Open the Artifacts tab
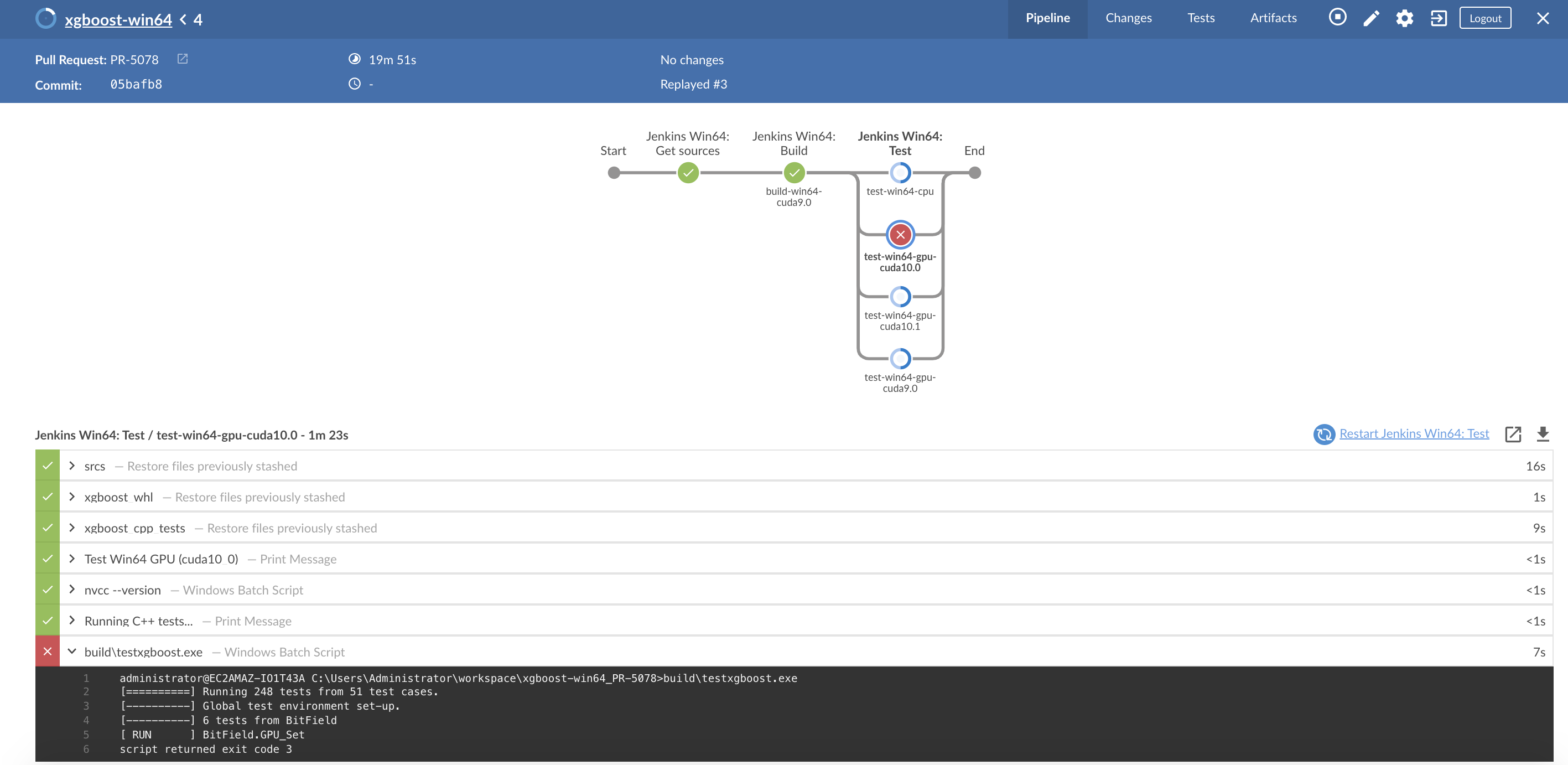 point(1273,18)
